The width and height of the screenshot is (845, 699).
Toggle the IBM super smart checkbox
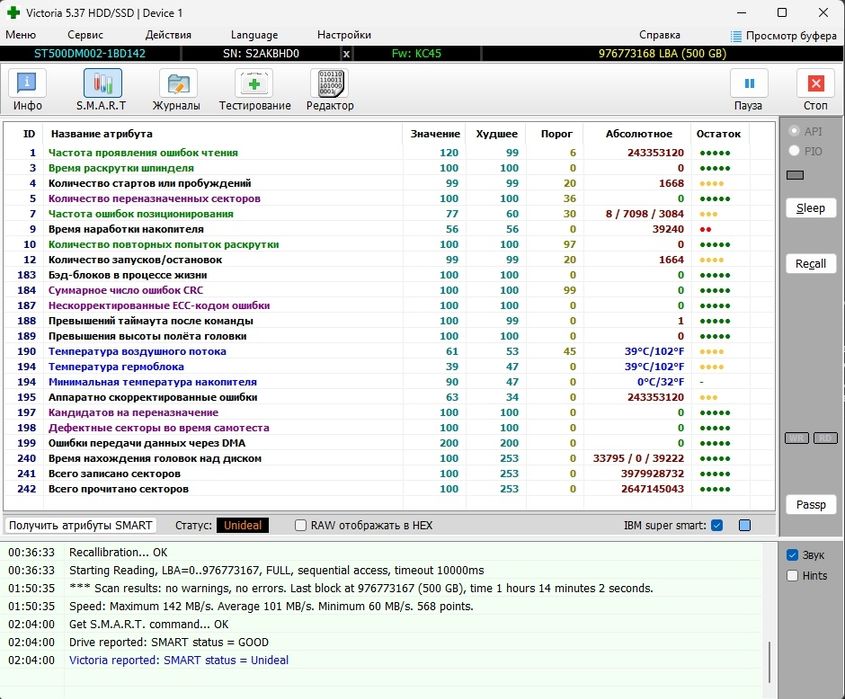point(717,525)
